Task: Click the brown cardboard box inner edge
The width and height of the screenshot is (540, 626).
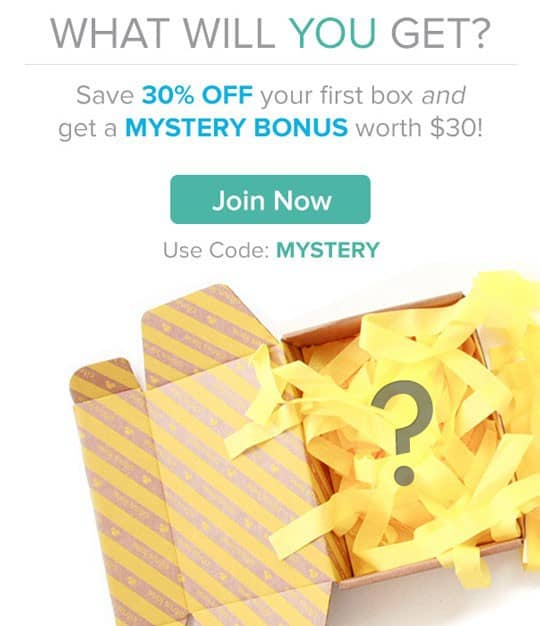Action: (373, 315)
